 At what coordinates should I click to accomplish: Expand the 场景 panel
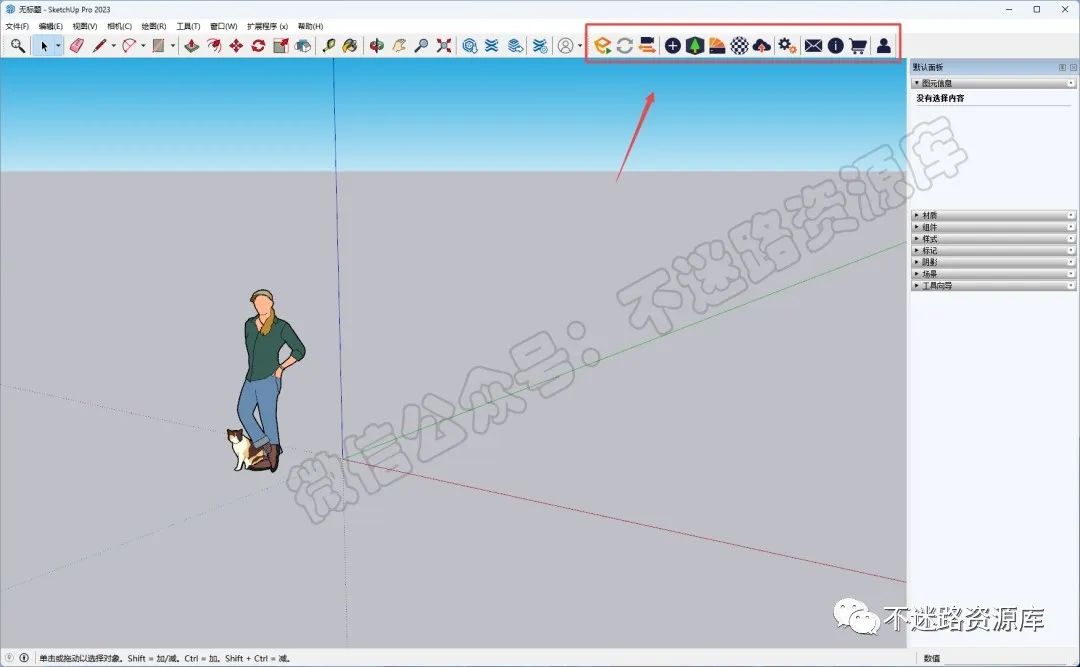(993, 274)
